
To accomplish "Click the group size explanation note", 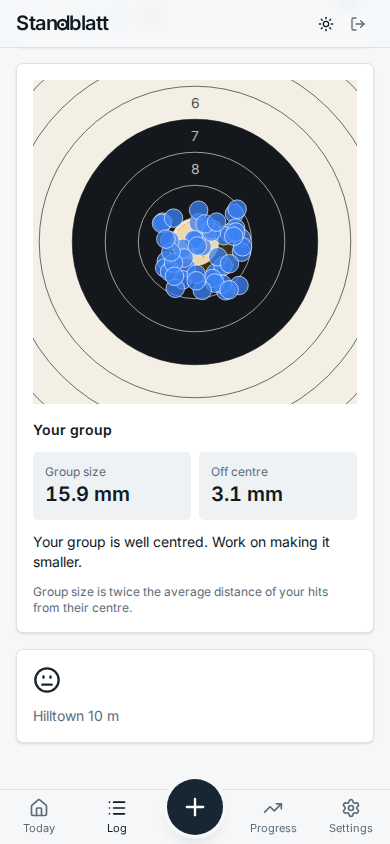I will (x=181, y=600).
